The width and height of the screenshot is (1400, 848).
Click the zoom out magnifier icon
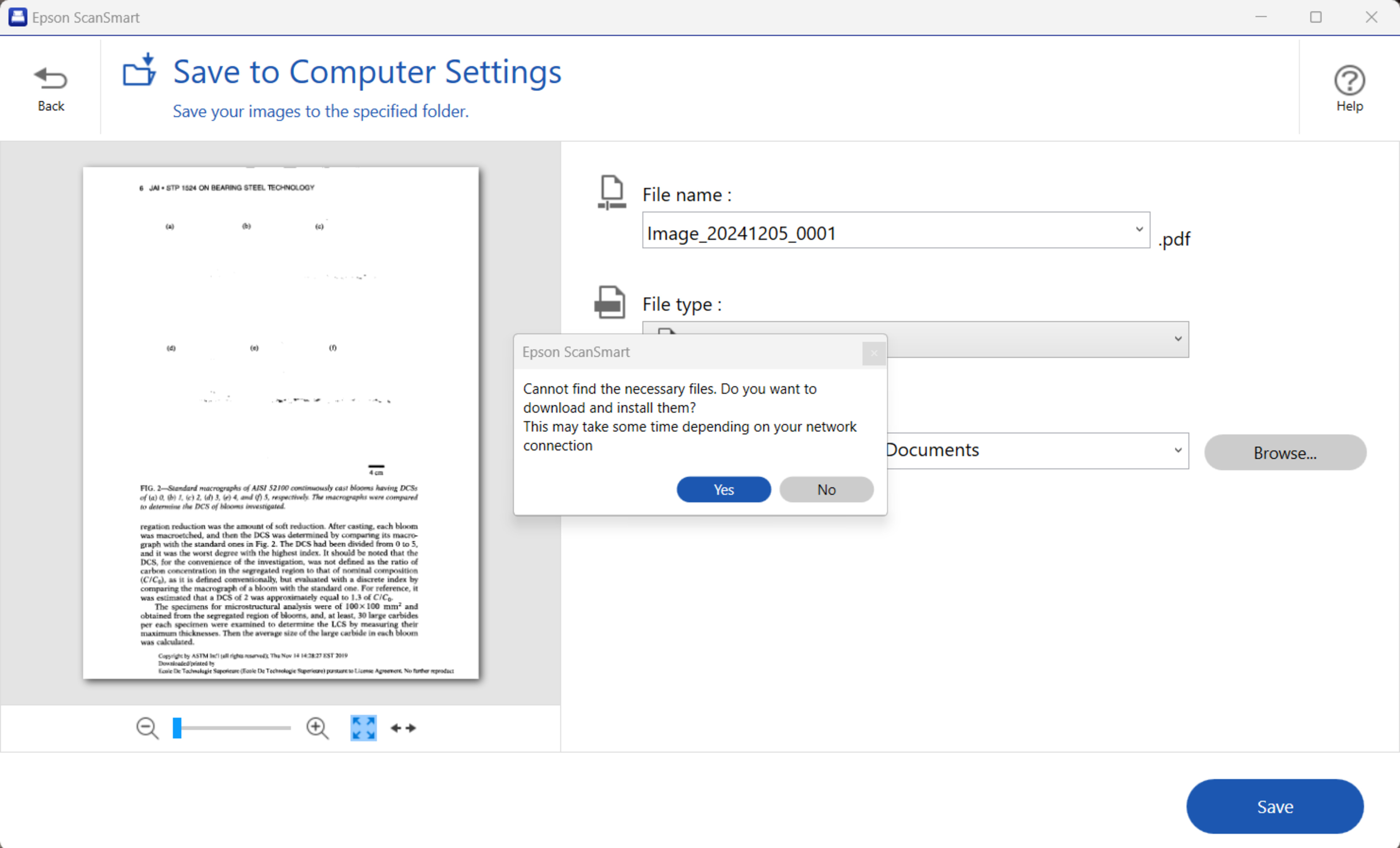point(147,728)
